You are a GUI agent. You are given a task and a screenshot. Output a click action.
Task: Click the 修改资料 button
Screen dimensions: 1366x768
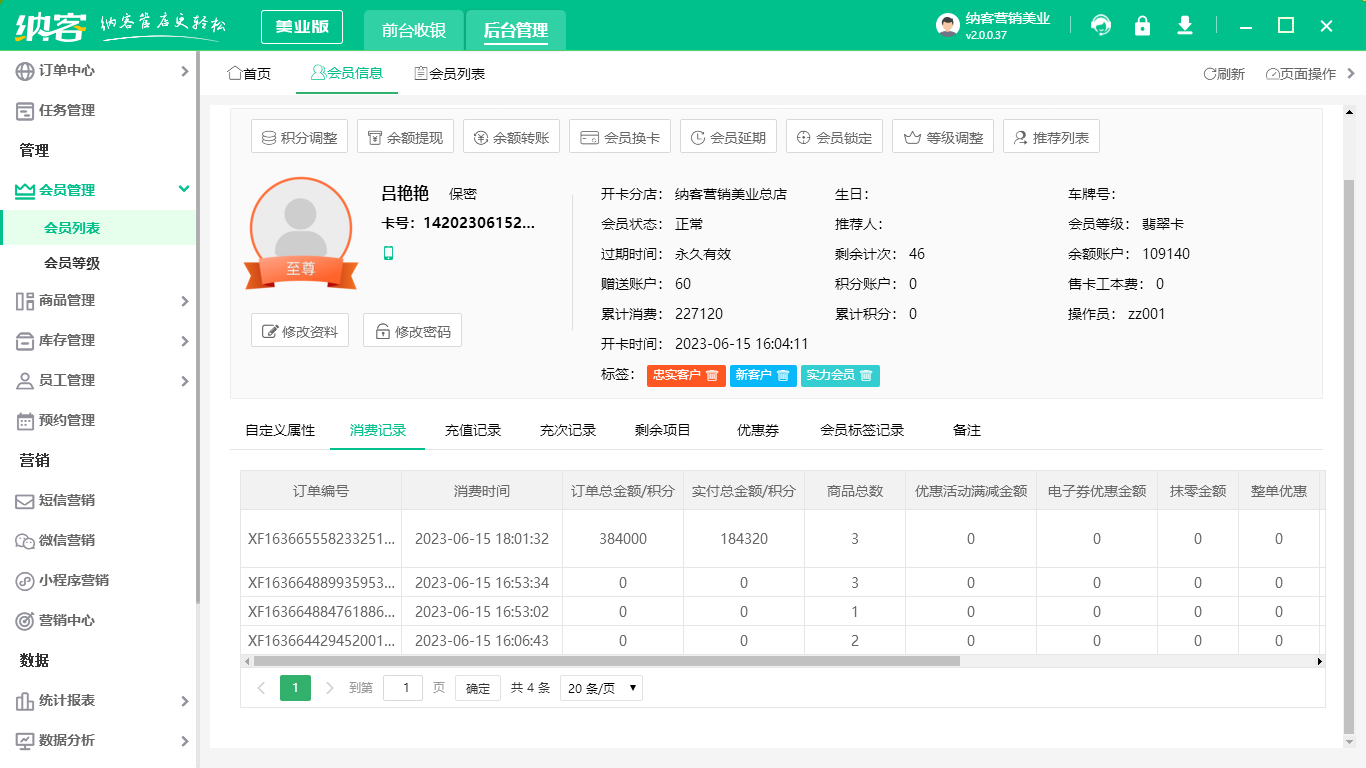click(x=299, y=330)
